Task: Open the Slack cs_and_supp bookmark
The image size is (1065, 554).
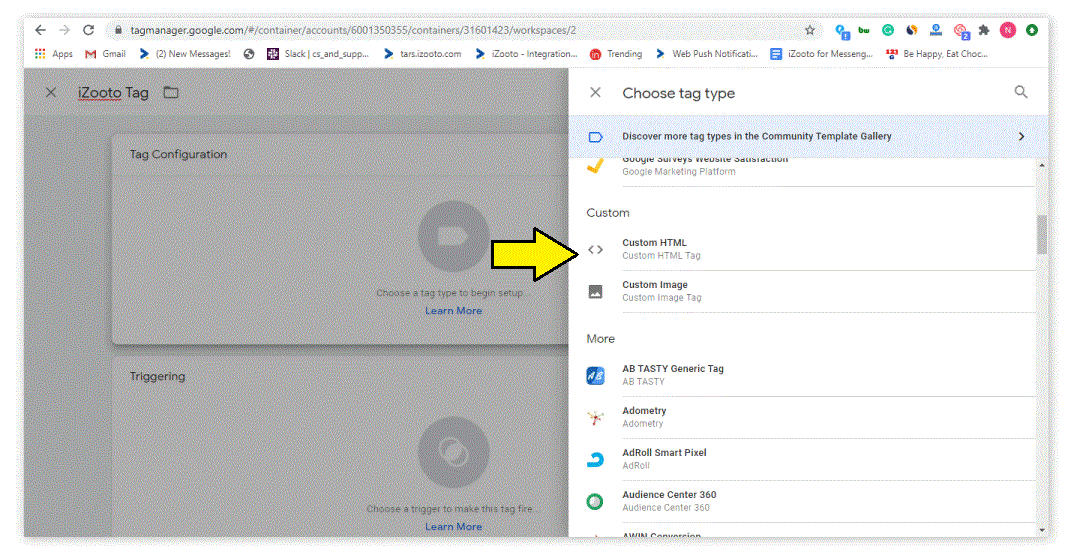Action: [x=319, y=54]
